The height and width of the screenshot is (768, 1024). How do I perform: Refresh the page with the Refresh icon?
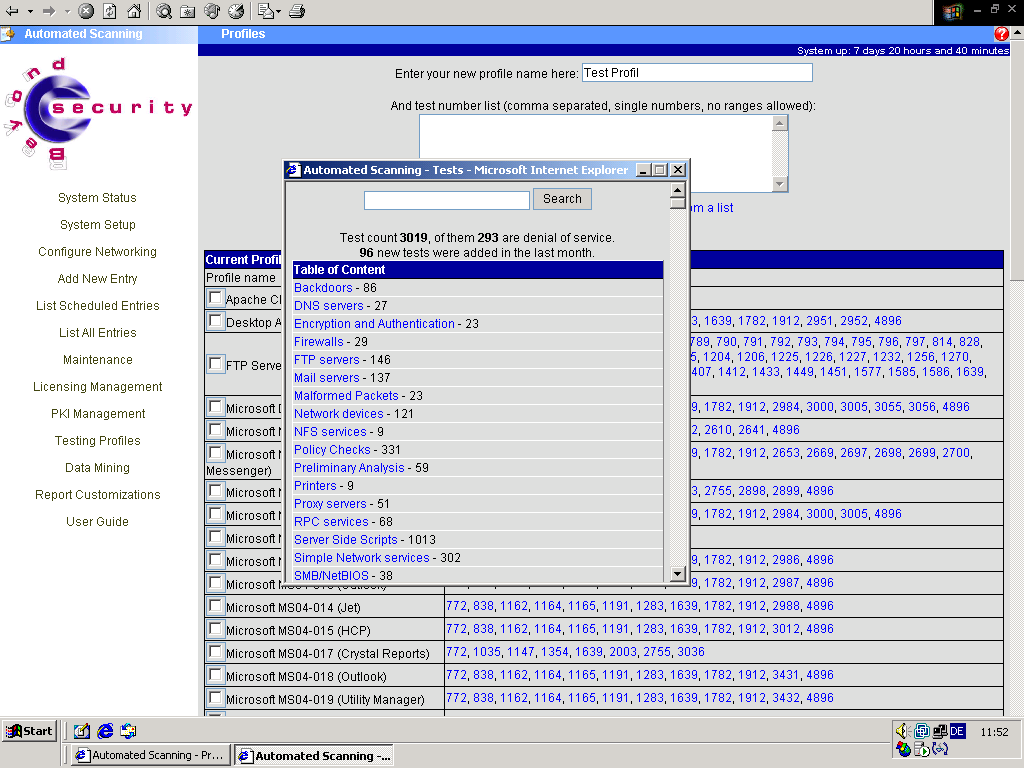pyautogui.click(x=110, y=11)
